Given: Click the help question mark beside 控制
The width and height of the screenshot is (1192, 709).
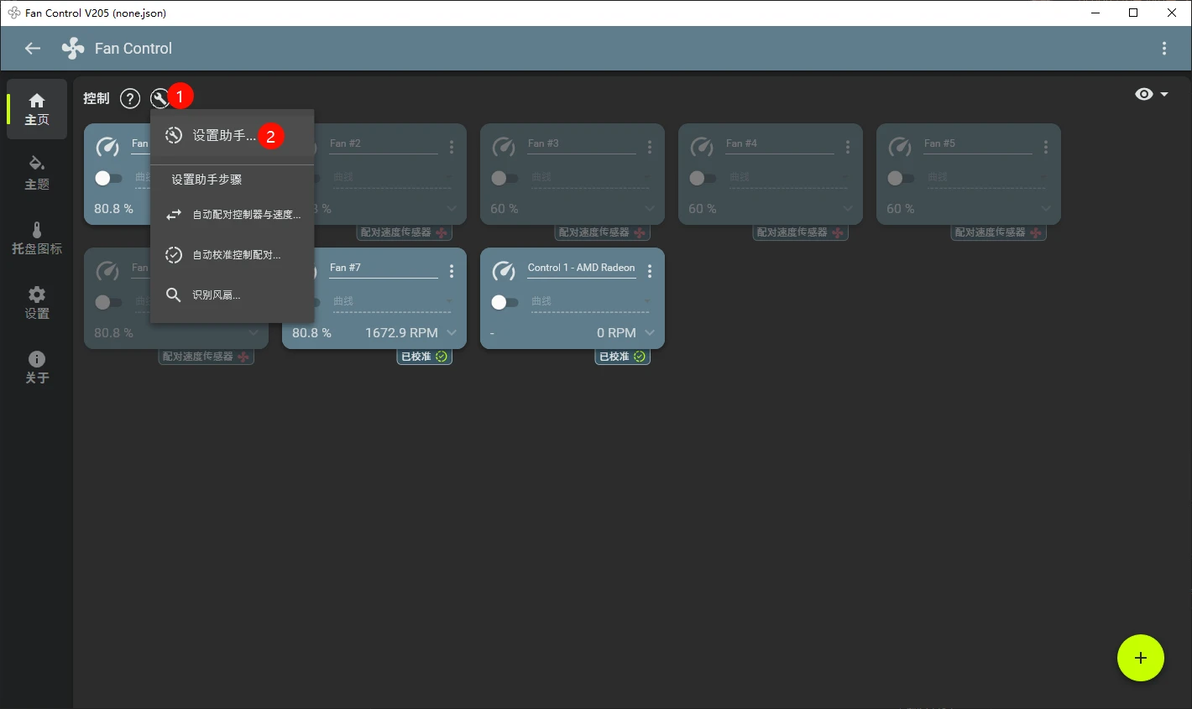Looking at the screenshot, I should [130, 98].
